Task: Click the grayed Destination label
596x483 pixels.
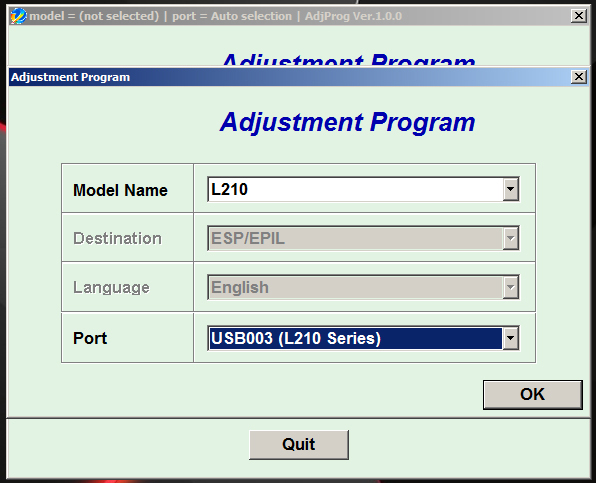Action: click(x=117, y=238)
